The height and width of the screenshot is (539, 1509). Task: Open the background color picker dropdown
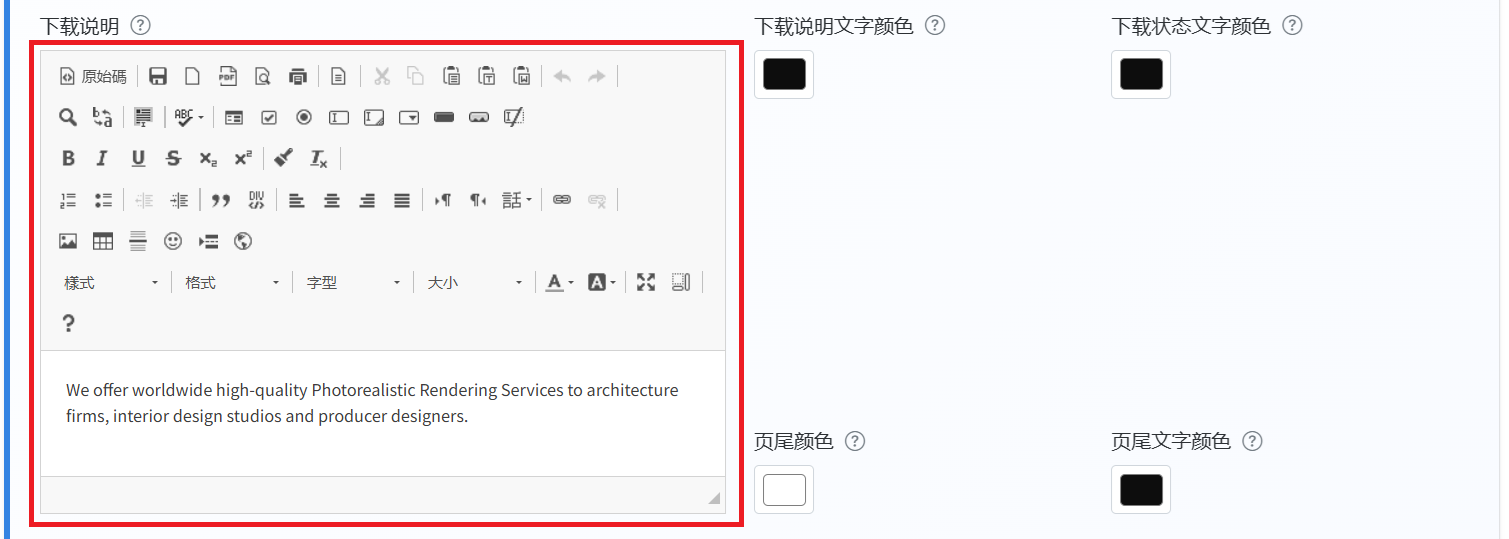602,283
